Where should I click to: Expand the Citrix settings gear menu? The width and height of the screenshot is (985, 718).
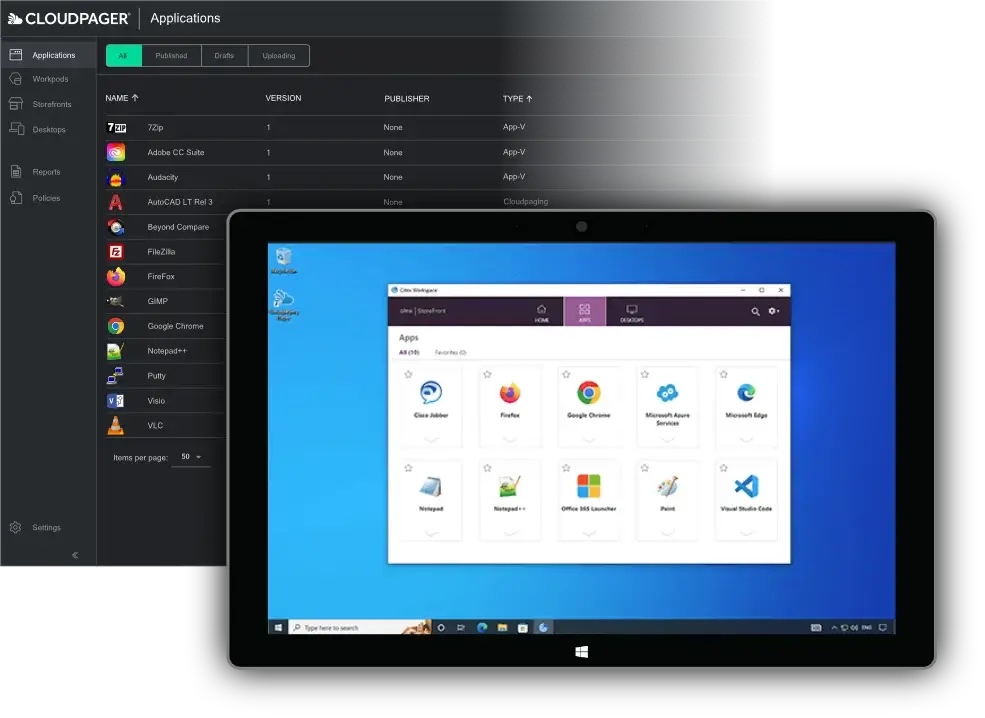click(773, 312)
